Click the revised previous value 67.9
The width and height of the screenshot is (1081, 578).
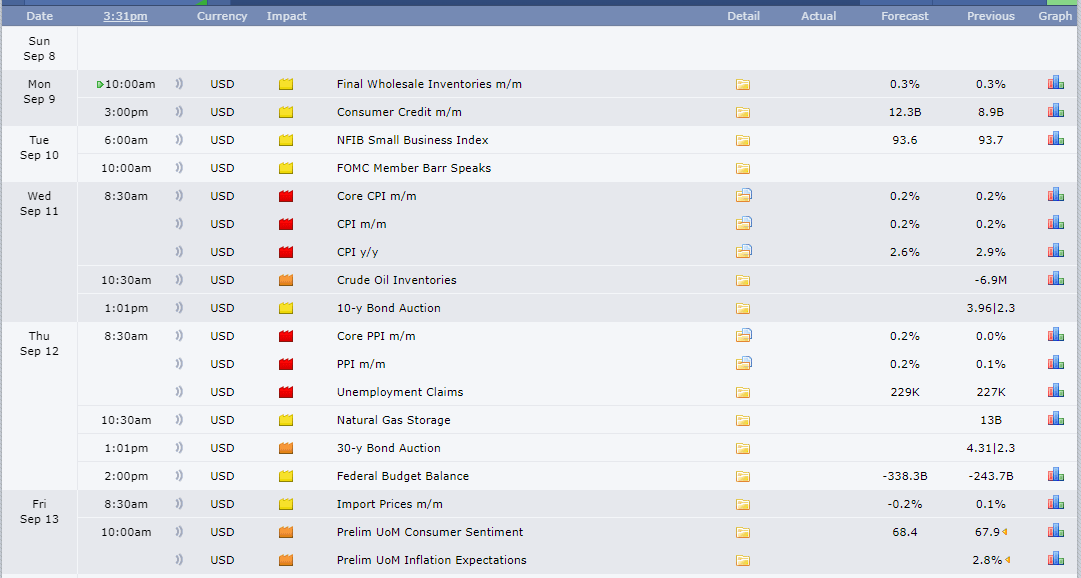coord(987,532)
